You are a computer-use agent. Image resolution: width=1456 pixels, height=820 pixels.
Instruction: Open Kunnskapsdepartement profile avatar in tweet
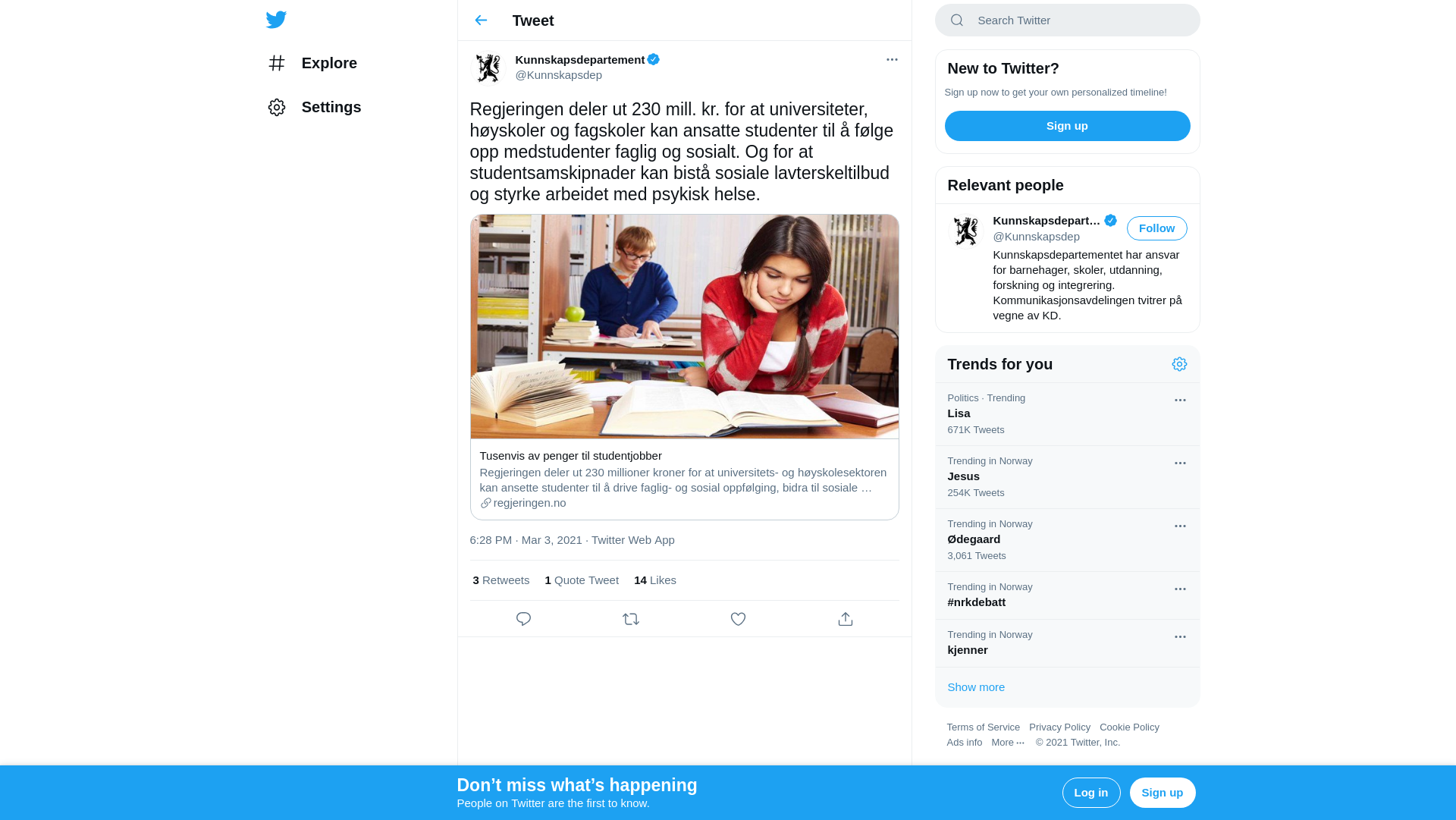[x=488, y=68]
